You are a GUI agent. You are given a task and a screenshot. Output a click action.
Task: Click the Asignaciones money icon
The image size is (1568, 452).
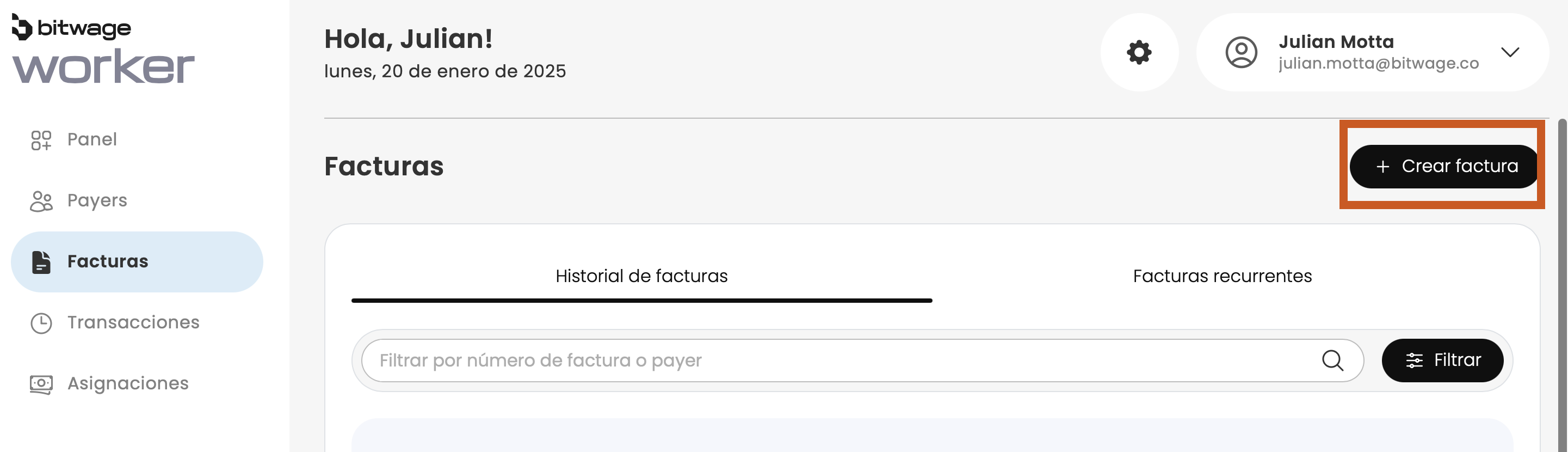[41, 384]
